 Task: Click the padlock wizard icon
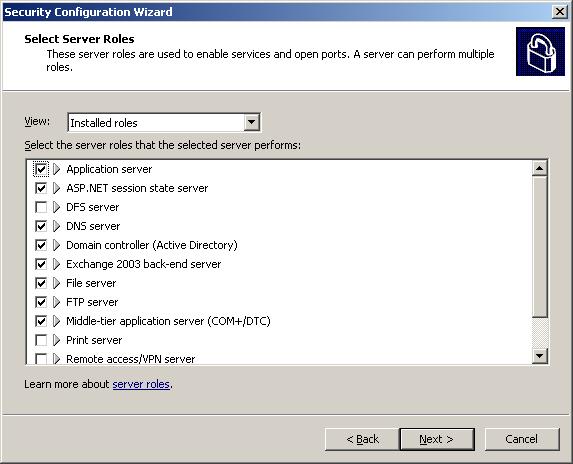(540, 52)
